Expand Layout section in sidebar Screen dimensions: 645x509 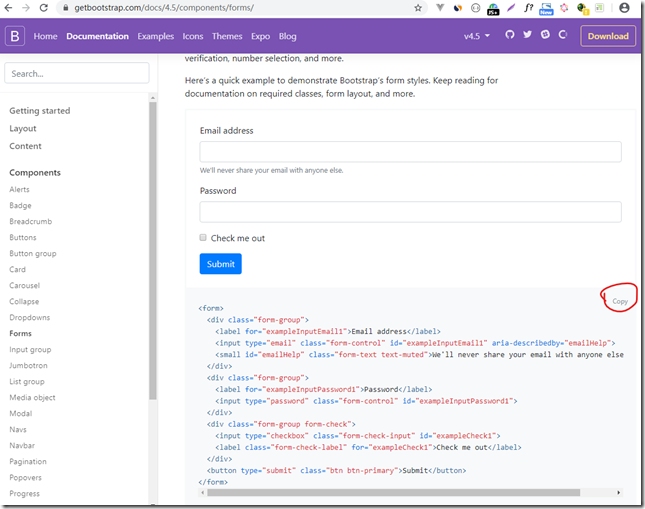pos(23,128)
